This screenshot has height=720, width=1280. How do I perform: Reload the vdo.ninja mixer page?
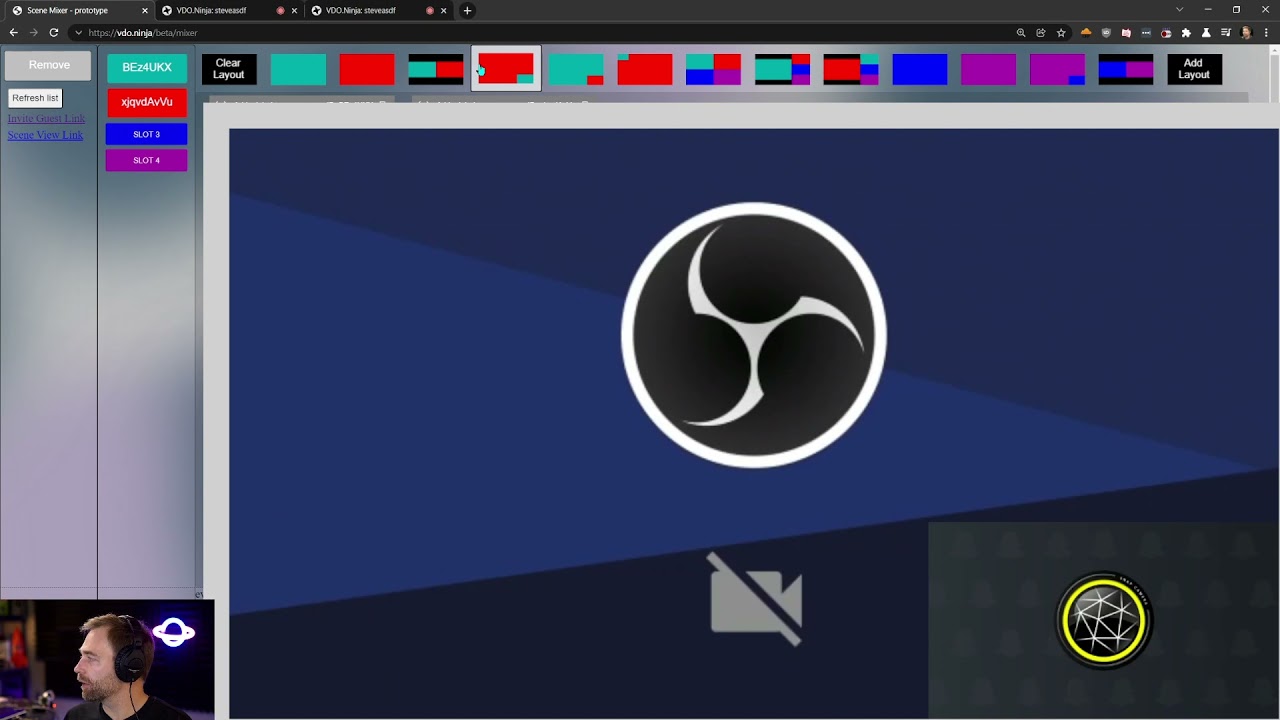(54, 33)
